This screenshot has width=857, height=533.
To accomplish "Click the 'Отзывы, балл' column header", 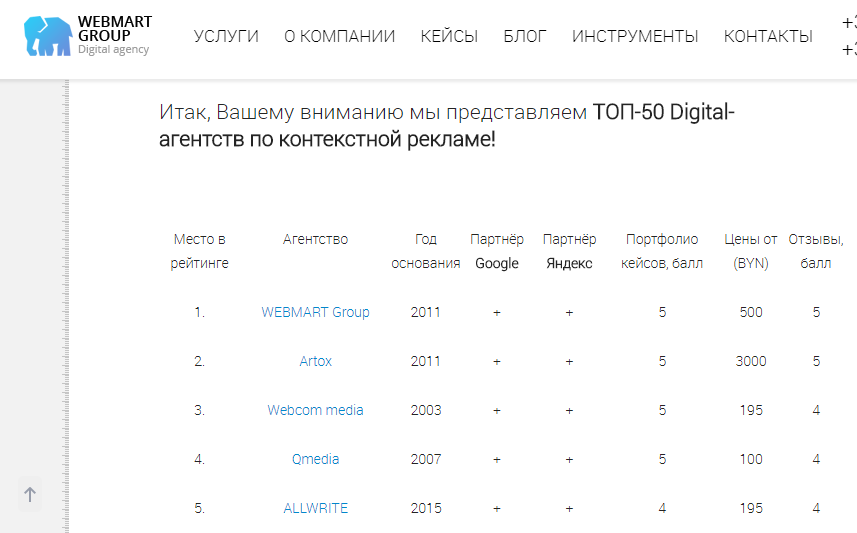I will pyautogui.click(x=816, y=251).
